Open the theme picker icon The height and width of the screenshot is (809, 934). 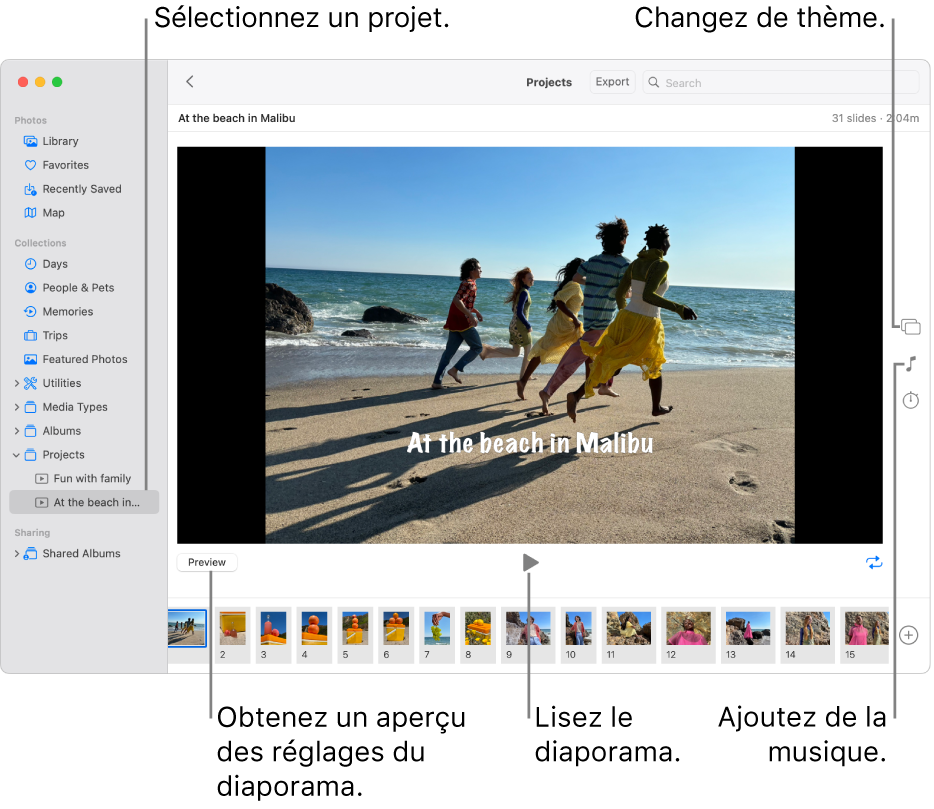(x=909, y=325)
